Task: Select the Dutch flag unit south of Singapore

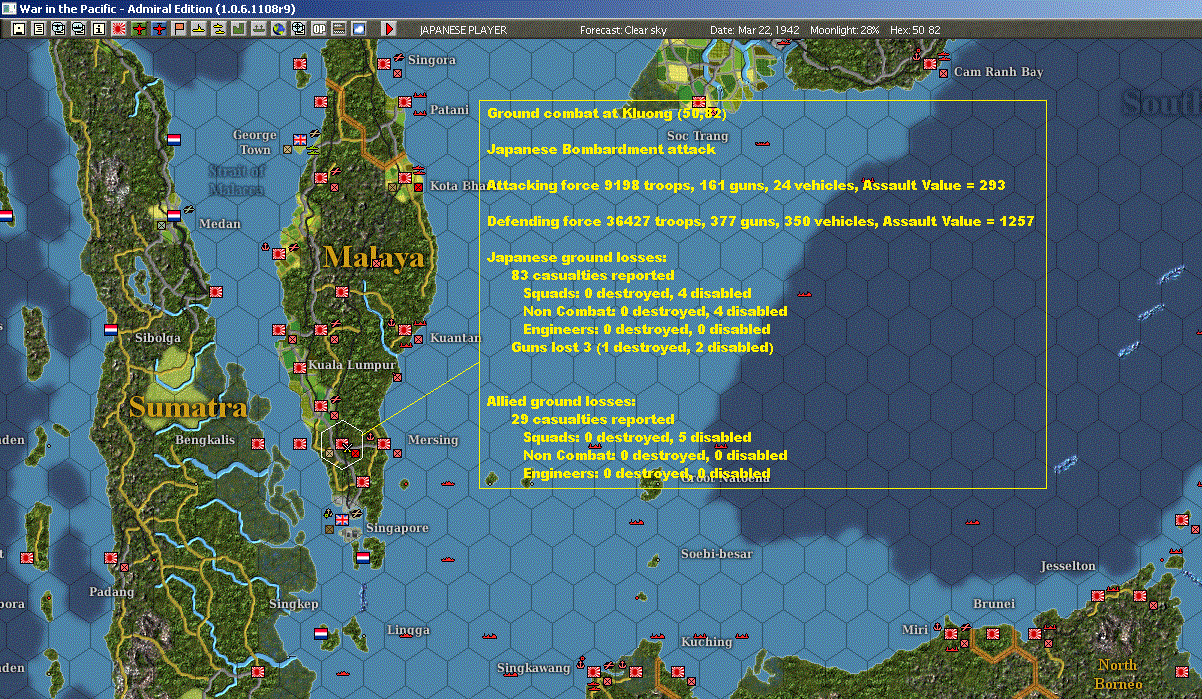Action: 362,558
